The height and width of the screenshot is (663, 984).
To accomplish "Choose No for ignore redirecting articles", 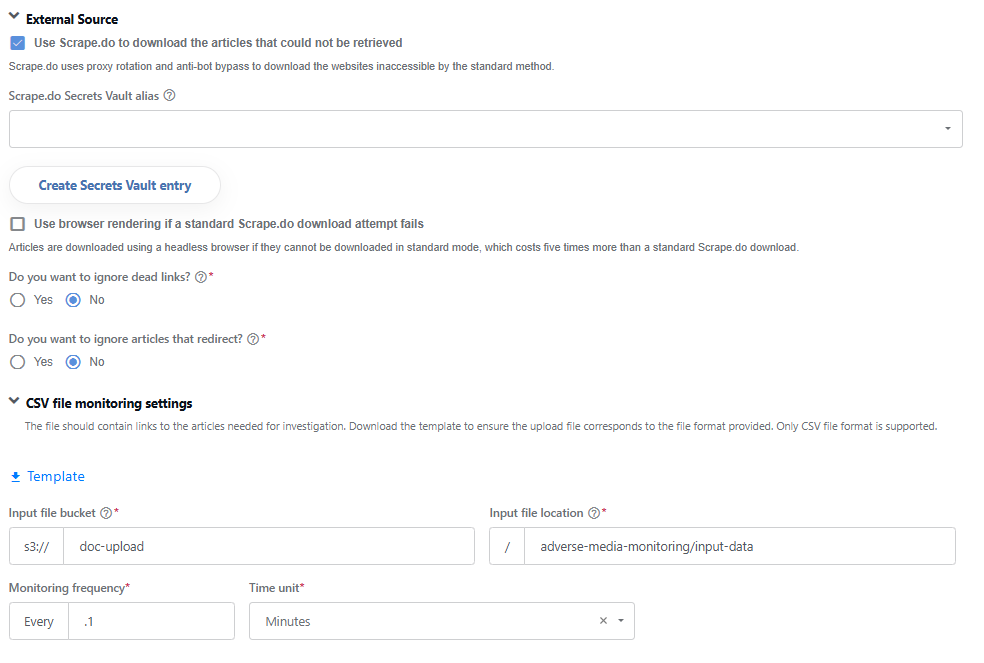I will click(73, 362).
